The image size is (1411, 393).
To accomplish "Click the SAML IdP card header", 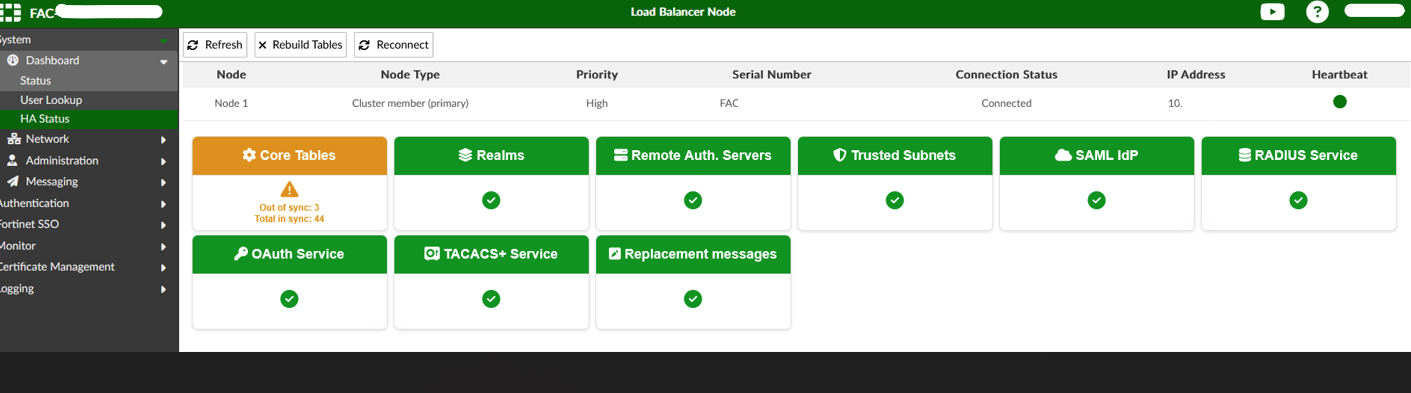I will pos(1096,155).
